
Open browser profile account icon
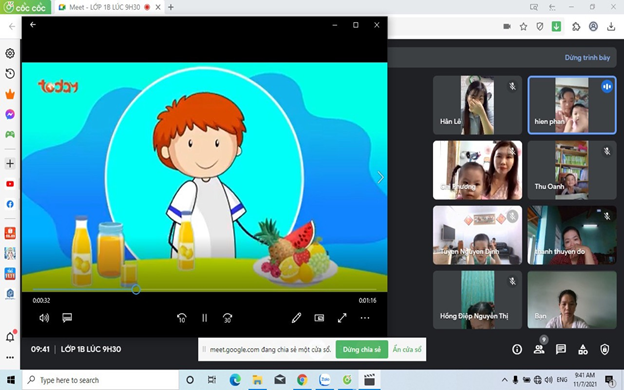[x=593, y=27]
